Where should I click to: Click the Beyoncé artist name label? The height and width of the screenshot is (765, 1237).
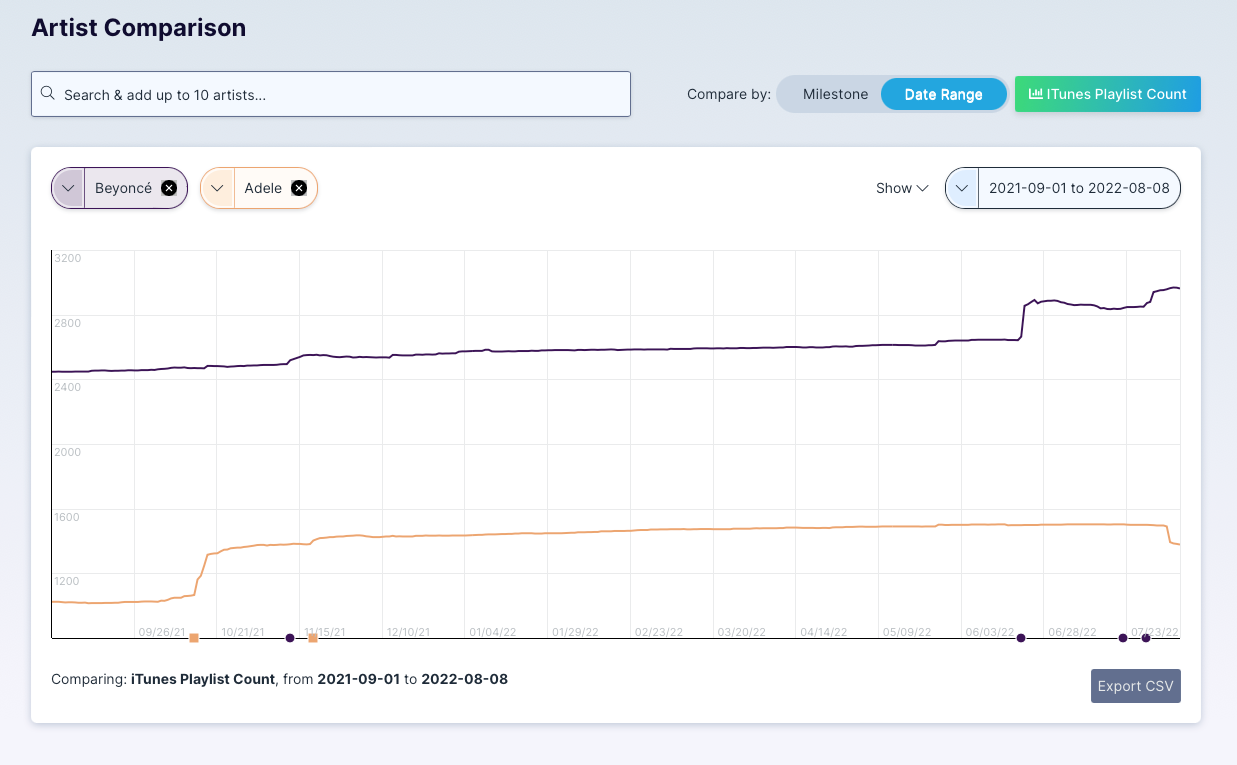[123, 188]
